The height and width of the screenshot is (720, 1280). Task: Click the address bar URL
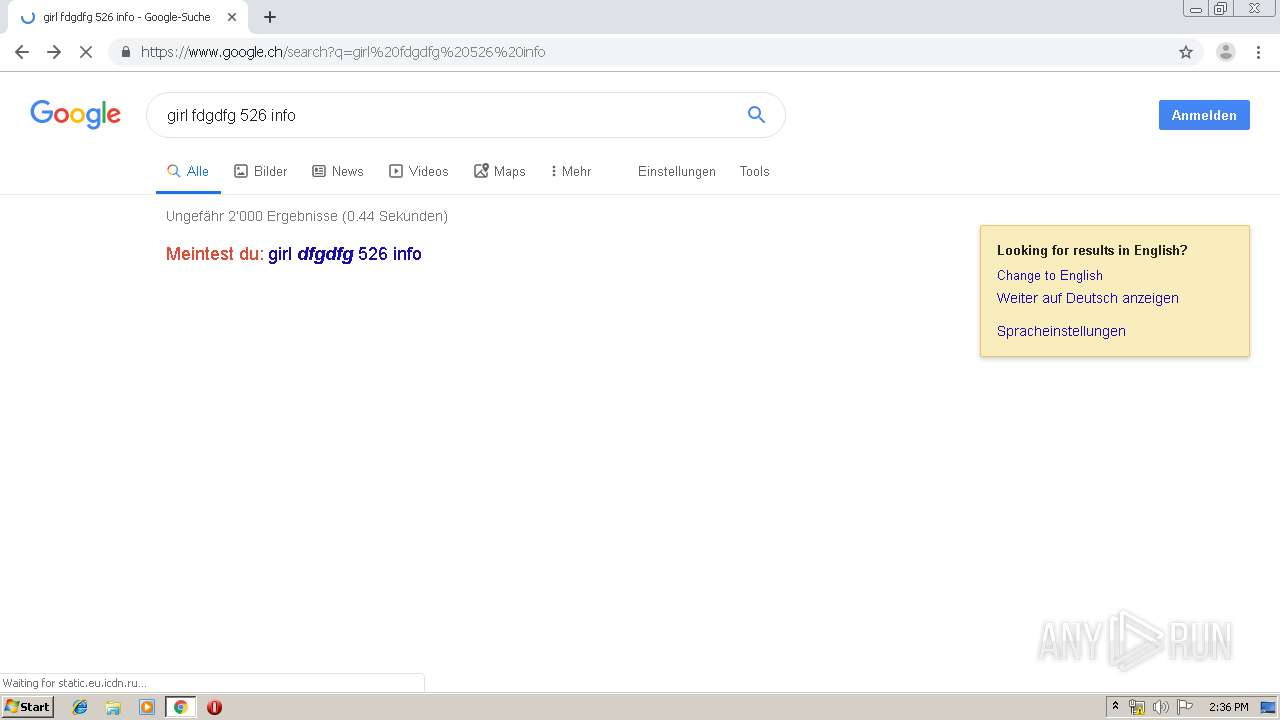pyautogui.click(x=343, y=52)
